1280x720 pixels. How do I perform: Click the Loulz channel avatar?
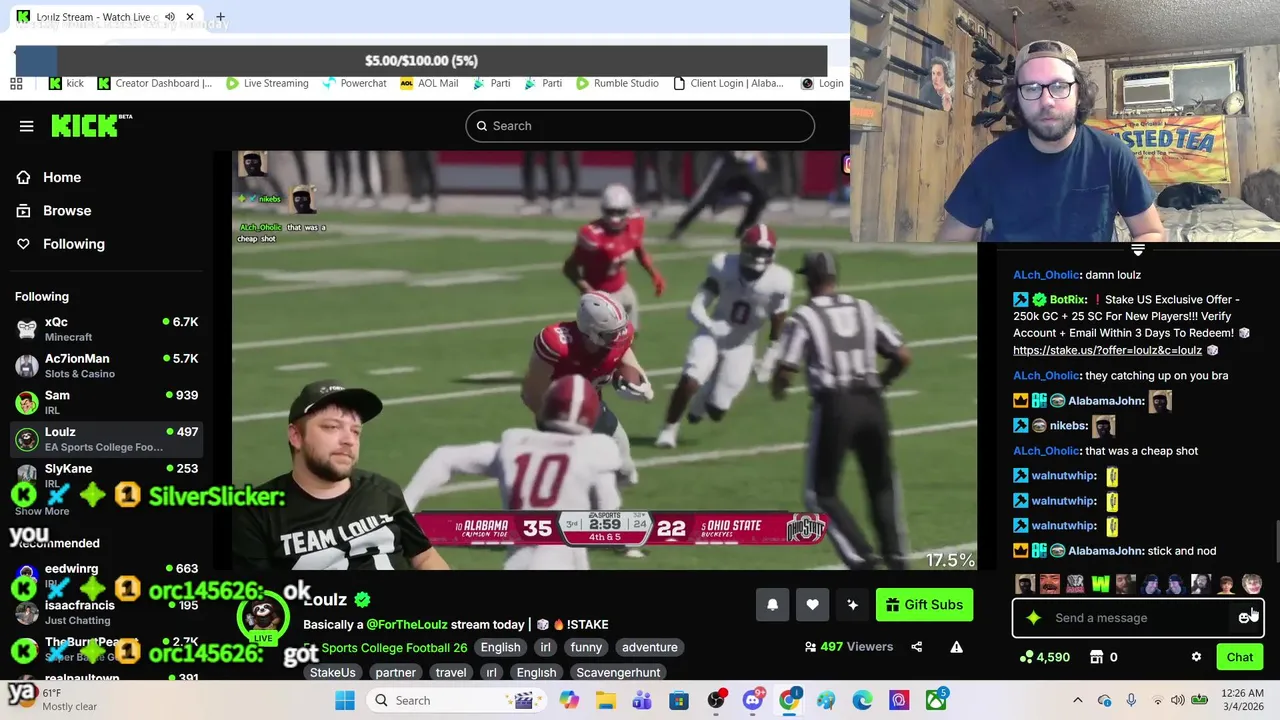(263, 616)
